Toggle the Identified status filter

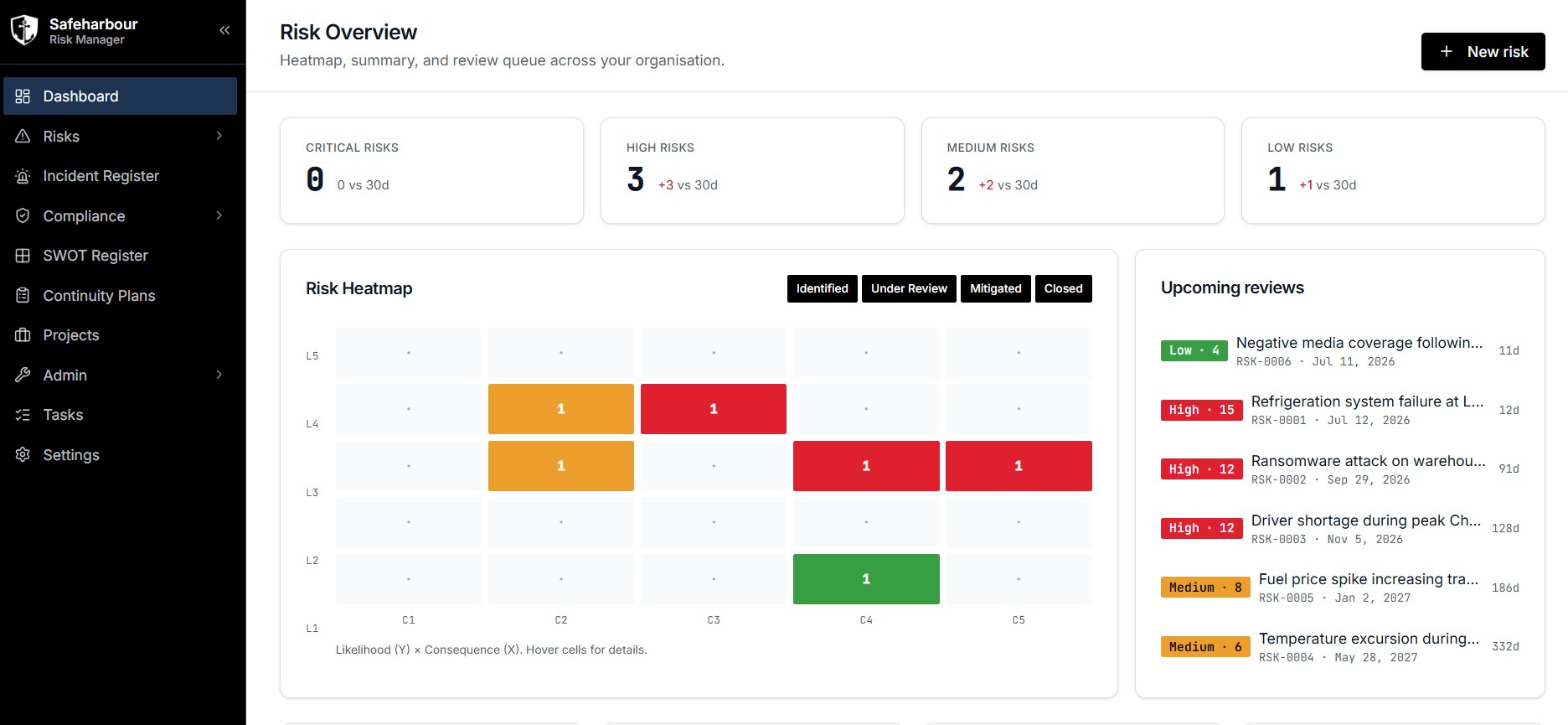tap(823, 288)
